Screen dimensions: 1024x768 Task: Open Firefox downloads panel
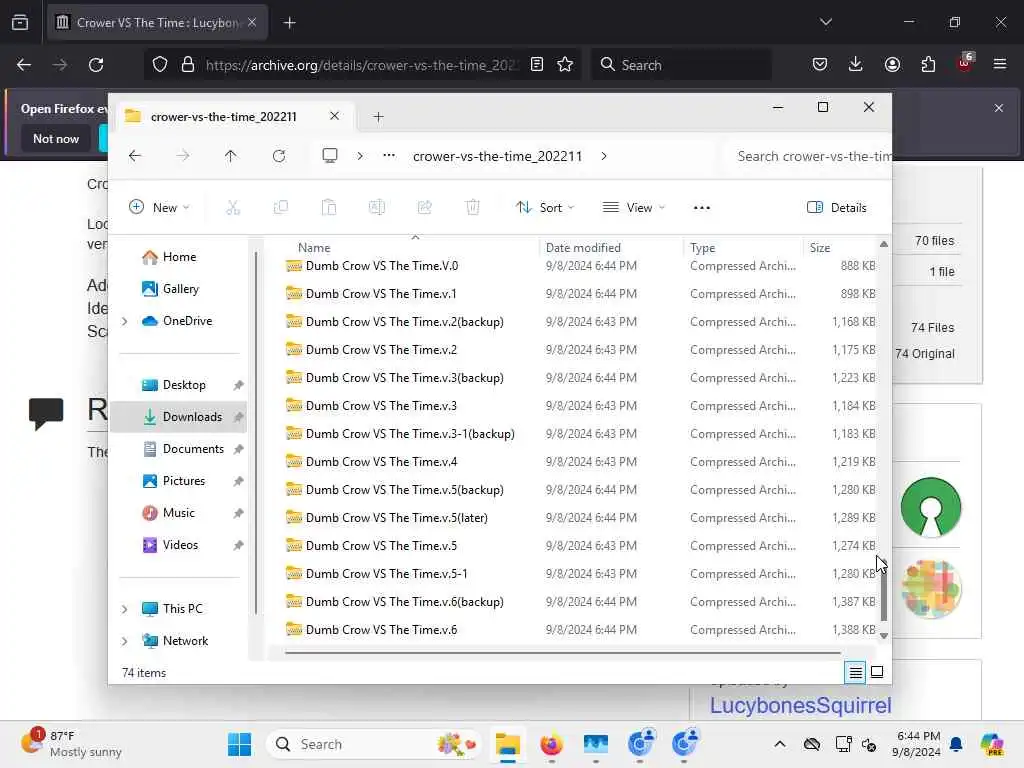[x=856, y=65]
